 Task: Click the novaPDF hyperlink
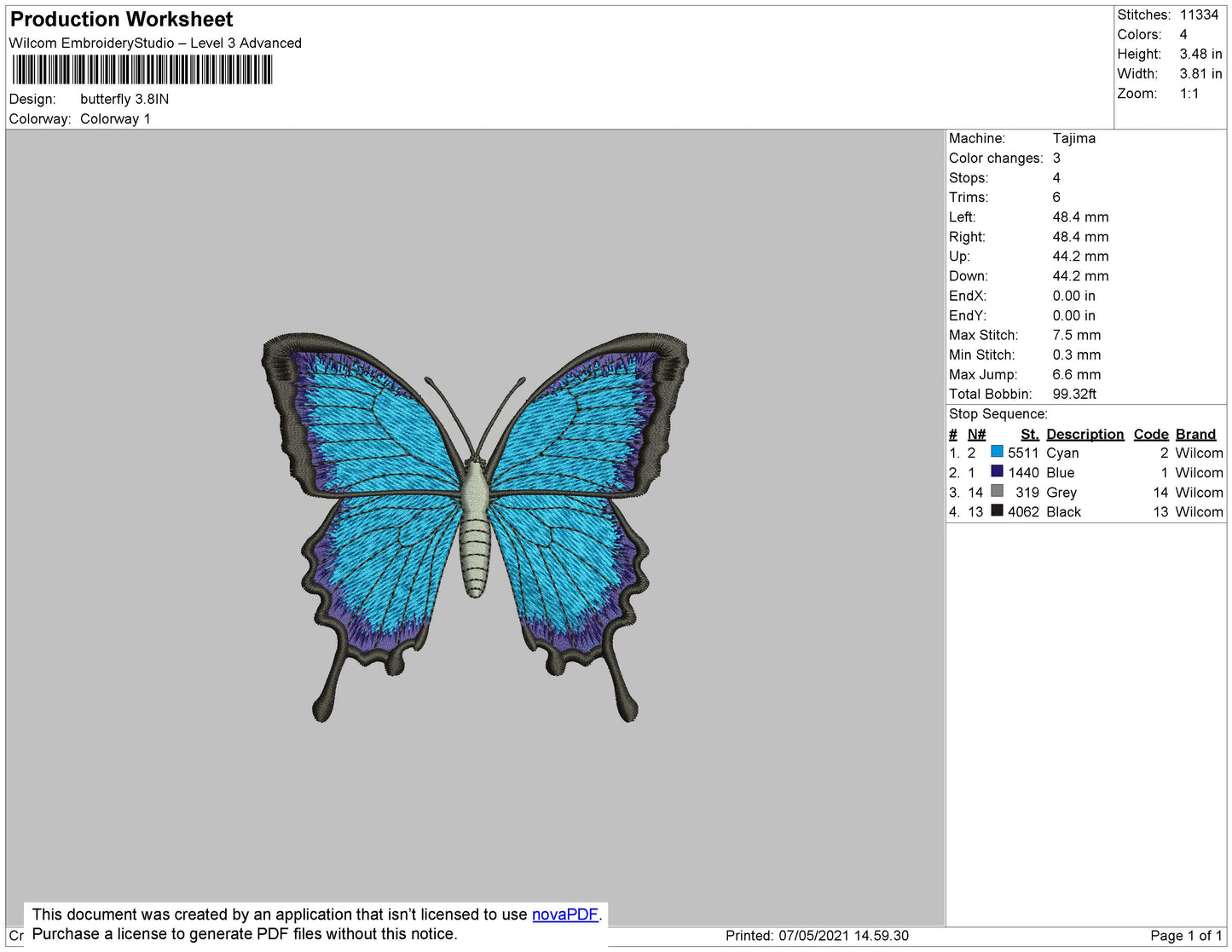564,914
